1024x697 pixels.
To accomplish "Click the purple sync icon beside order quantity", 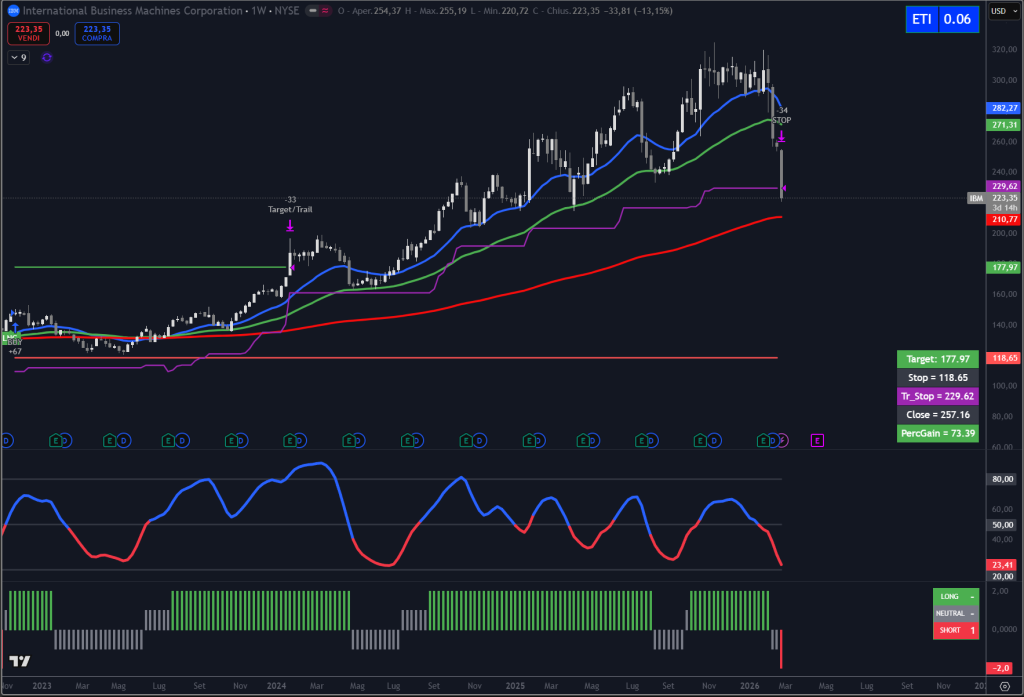I will pyautogui.click(x=45, y=58).
